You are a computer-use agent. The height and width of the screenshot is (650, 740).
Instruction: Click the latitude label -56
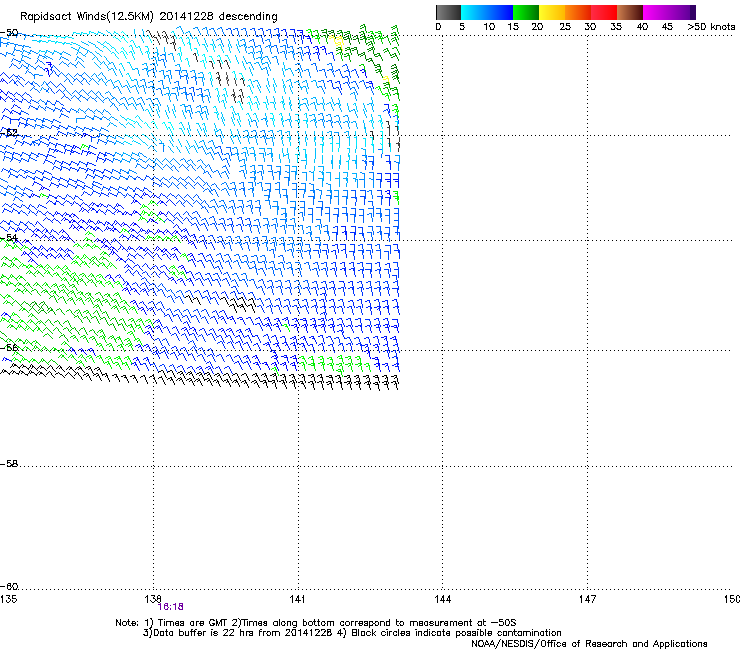click(9, 348)
